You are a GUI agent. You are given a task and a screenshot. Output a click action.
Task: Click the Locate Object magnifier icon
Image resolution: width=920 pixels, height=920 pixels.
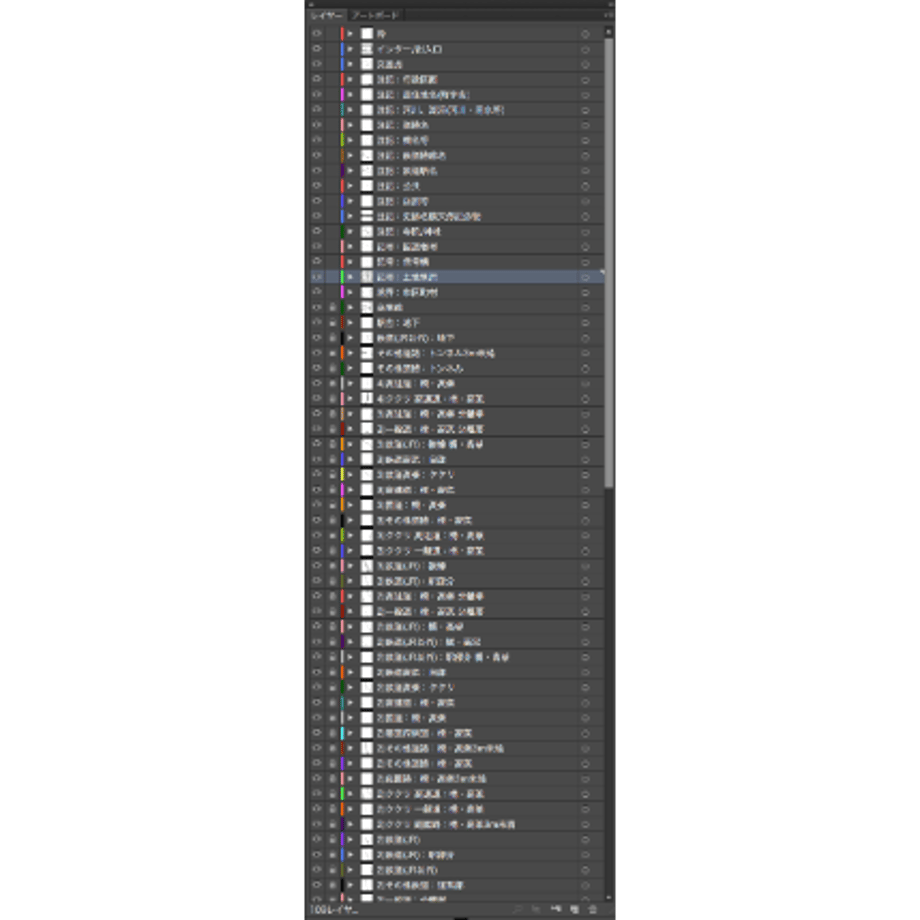517,909
